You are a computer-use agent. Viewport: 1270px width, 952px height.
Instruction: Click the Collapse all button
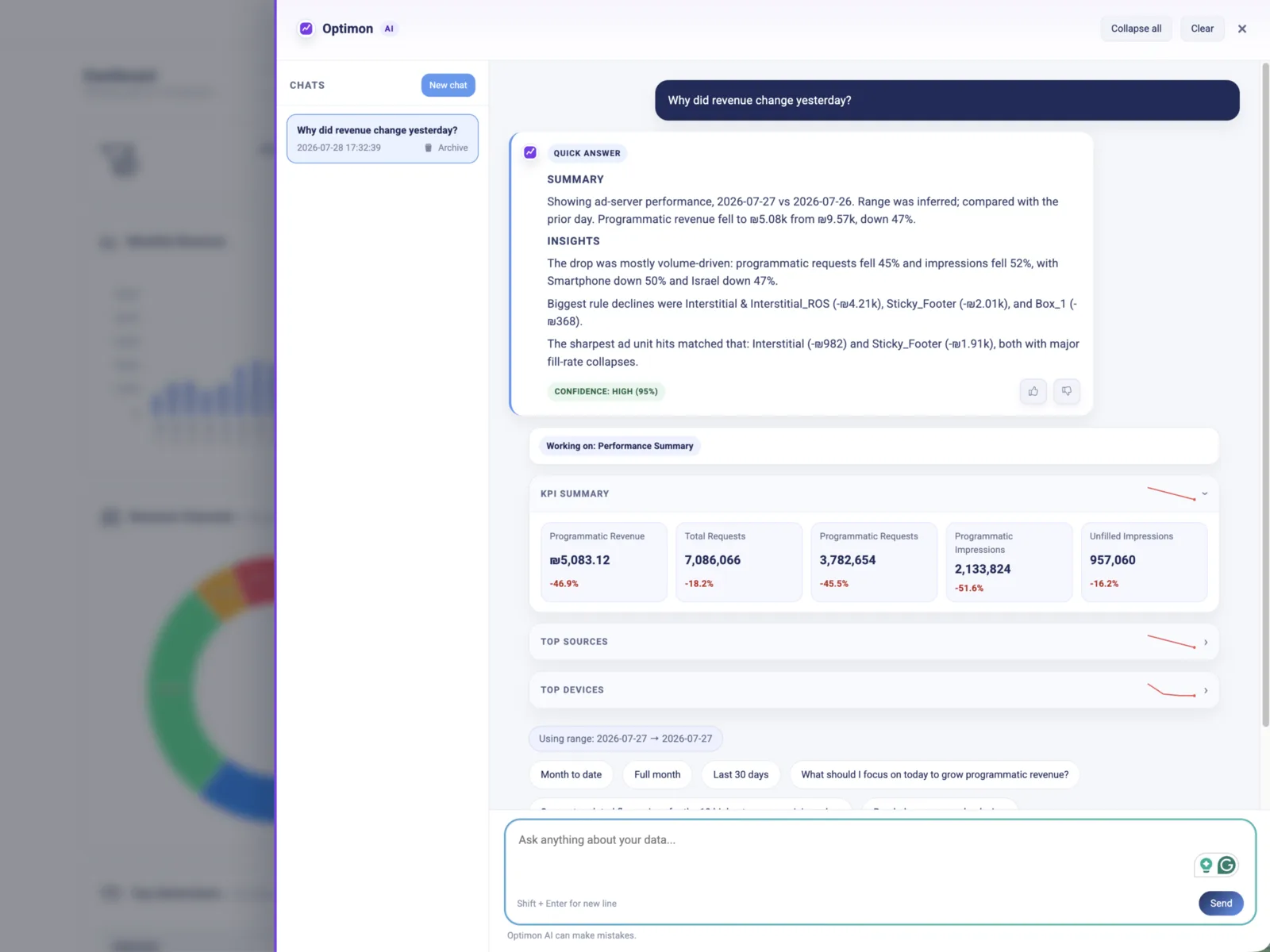pyautogui.click(x=1136, y=29)
